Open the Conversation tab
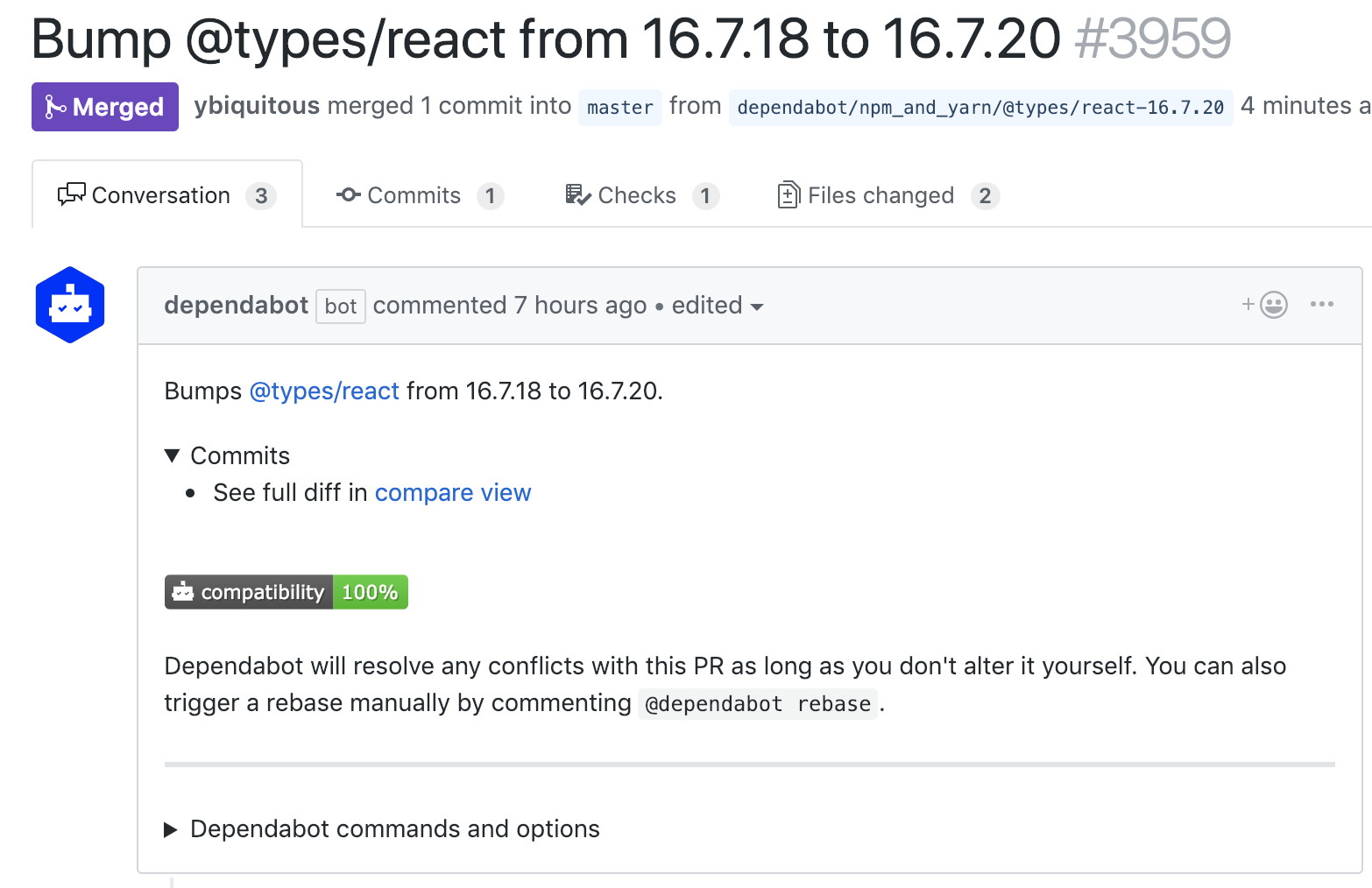 click(x=166, y=194)
